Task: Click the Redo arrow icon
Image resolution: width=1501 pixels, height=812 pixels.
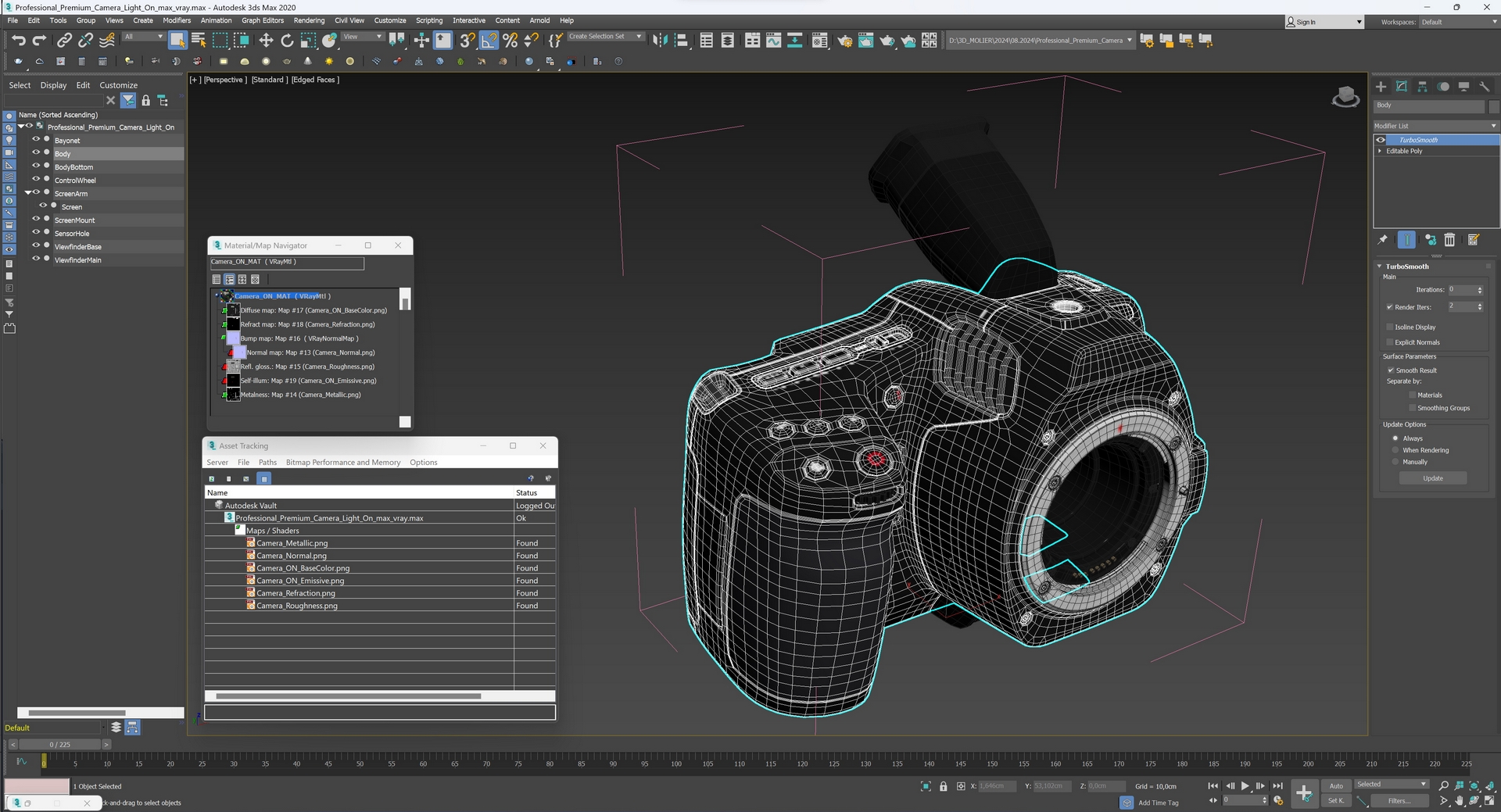Action: 39,40
